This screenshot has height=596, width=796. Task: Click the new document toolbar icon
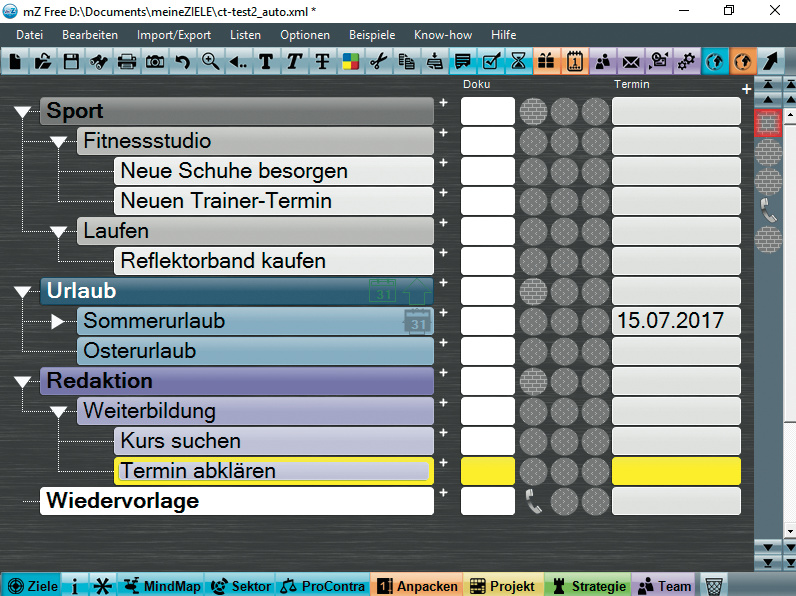15,61
